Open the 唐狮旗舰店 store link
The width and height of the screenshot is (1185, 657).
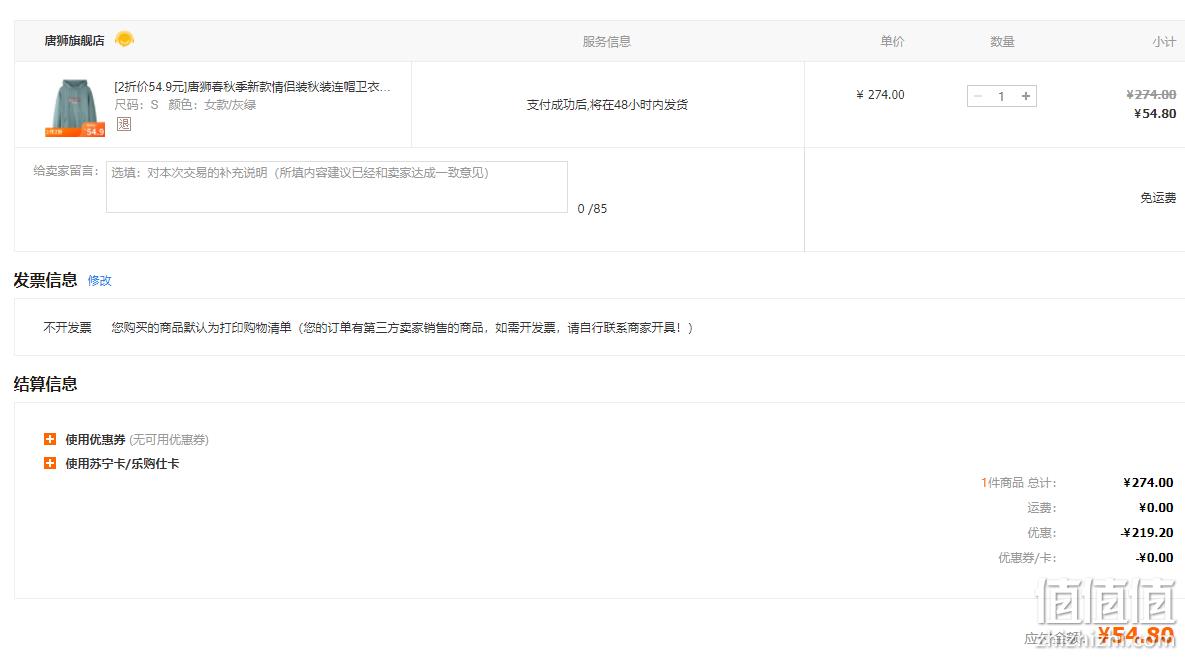click(74, 41)
